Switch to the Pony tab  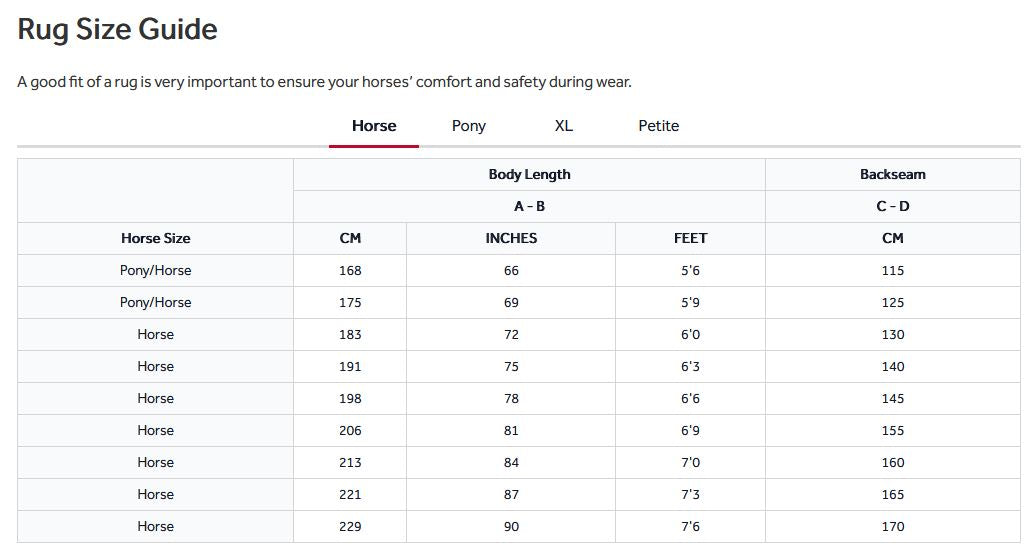469,125
